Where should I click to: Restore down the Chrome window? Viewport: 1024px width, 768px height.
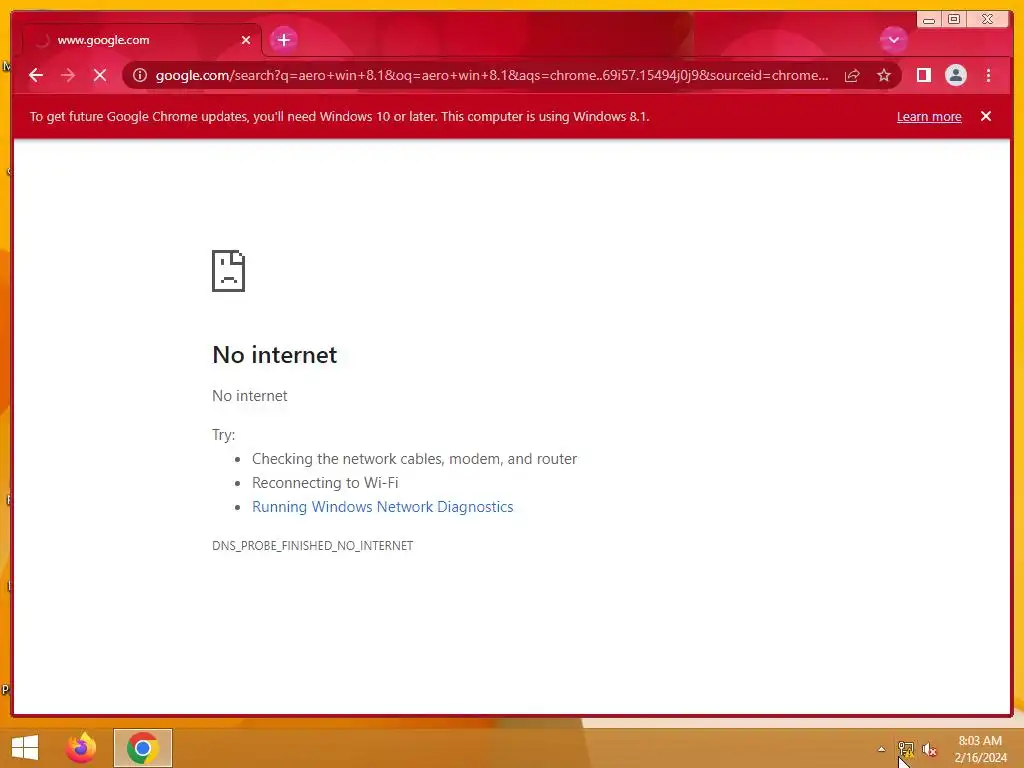pyautogui.click(x=953, y=20)
